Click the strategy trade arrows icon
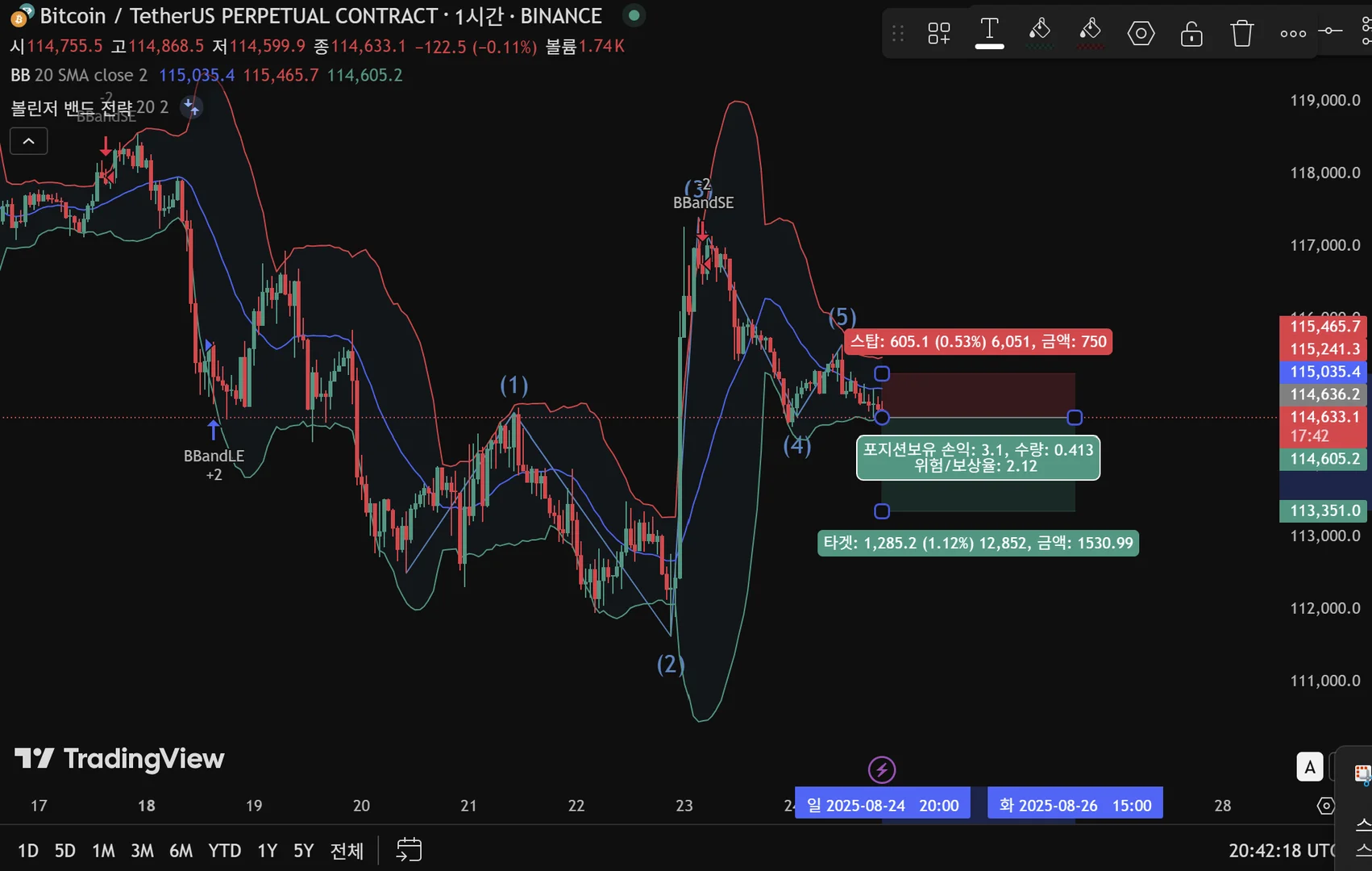The width and height of the screenshot is (1372, 871). point(191,106)
